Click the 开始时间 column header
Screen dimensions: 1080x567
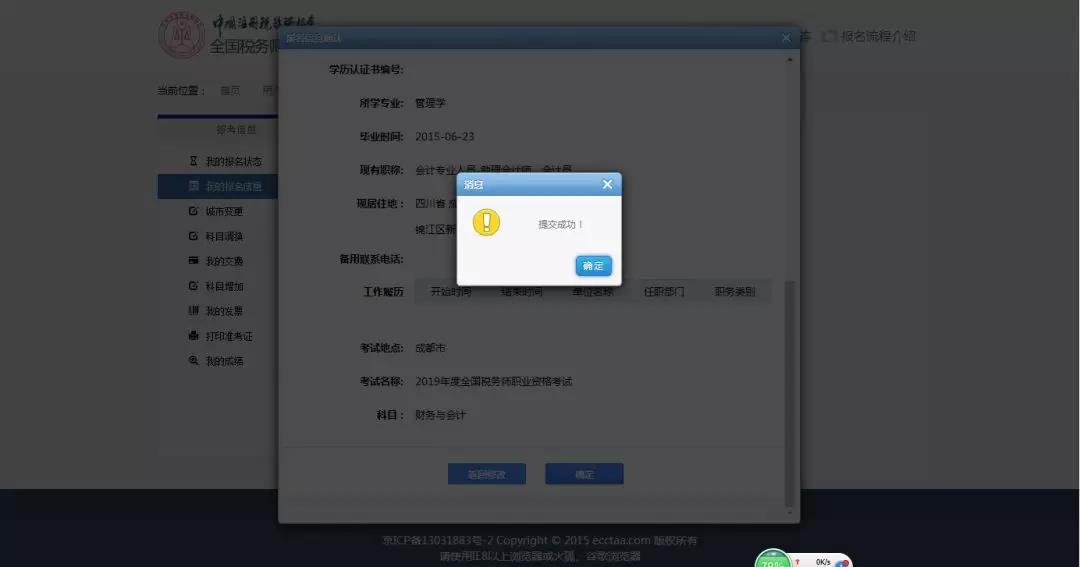coord(451,292)
